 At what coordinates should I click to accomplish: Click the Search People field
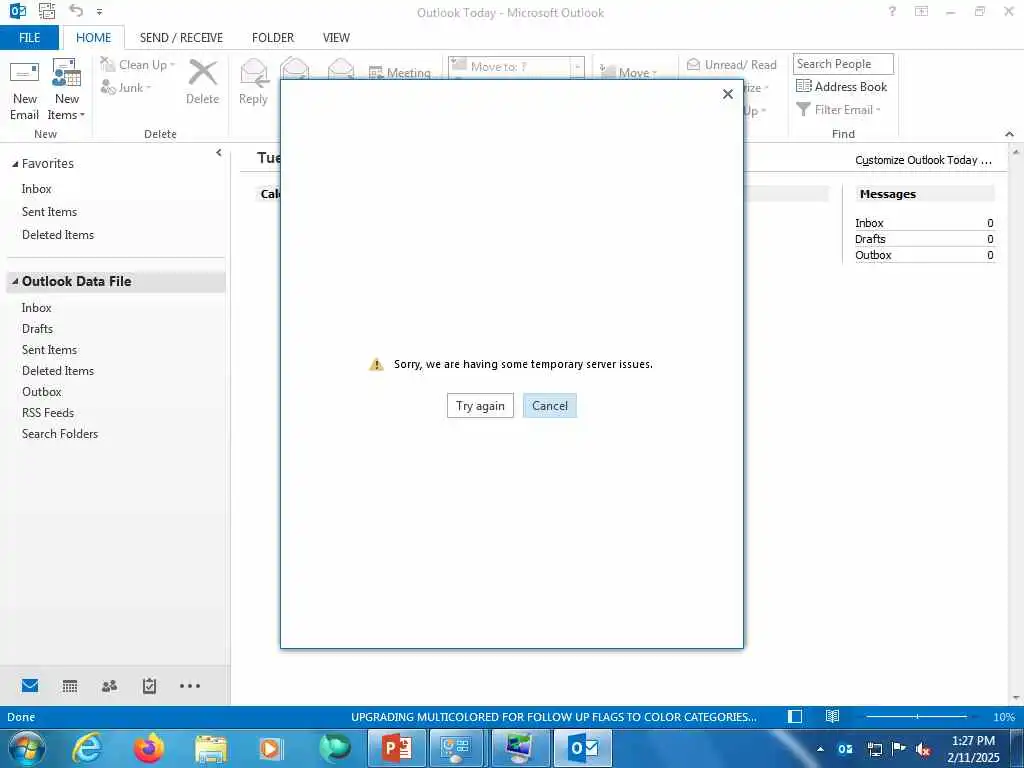(x=843, y=64)
